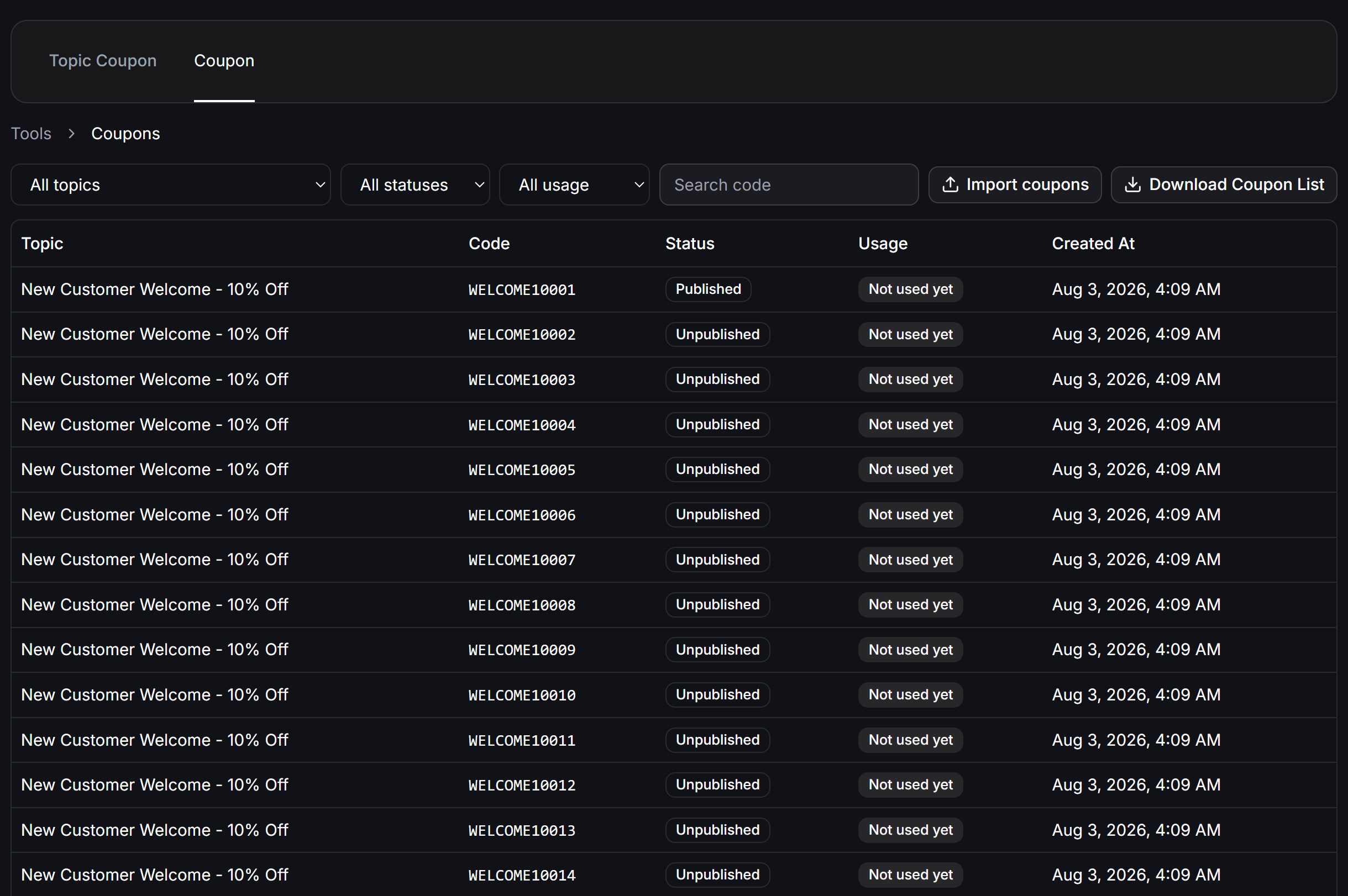Click the Code column header
Screen dimensions: 1348x896
489,244
